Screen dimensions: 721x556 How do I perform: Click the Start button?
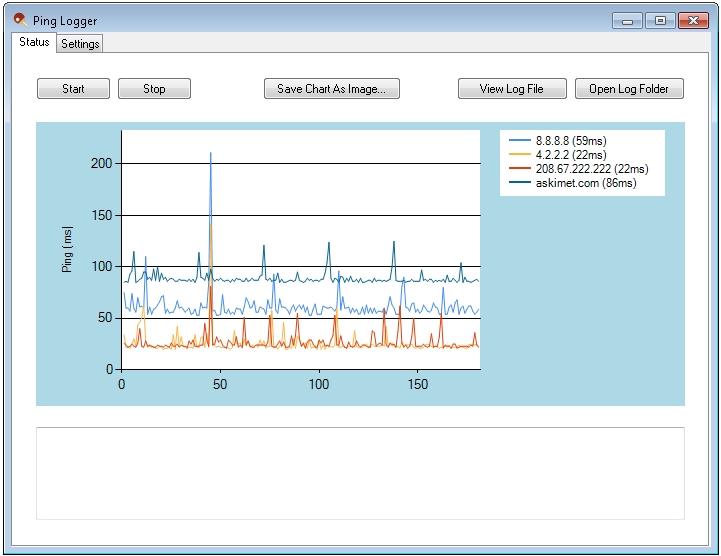coord(74,89)
